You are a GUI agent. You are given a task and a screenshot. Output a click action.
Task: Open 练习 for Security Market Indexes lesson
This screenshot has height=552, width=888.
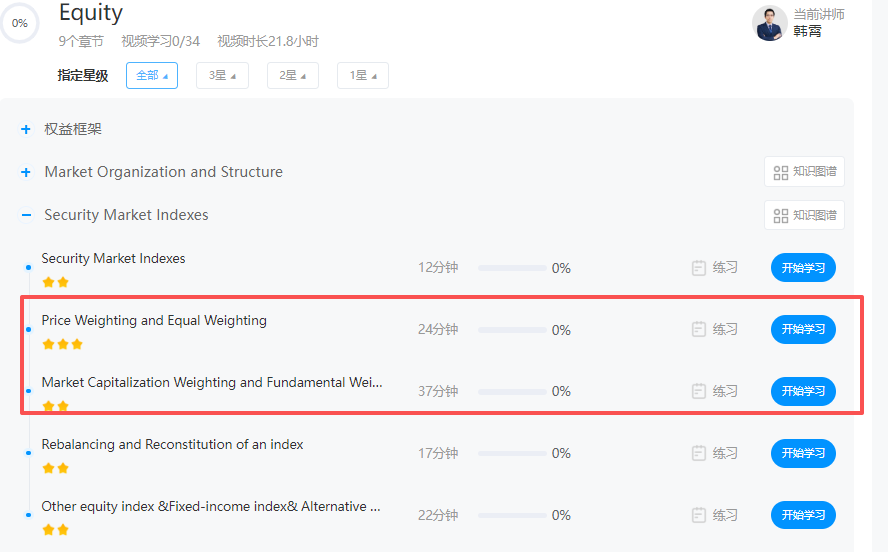[714, 268]
